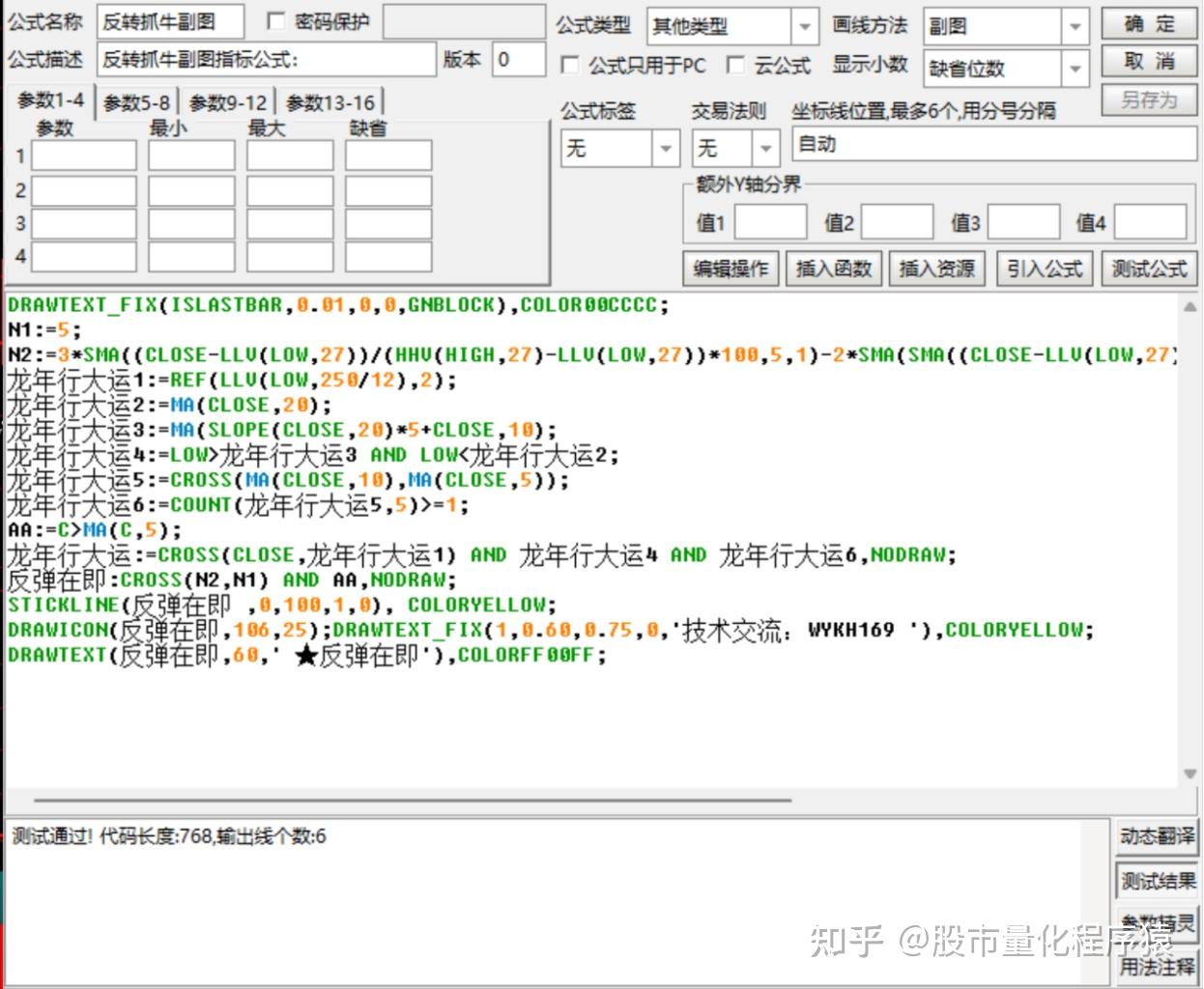Switch to the 参数9-12 tab
Image resolution: width=1204 pixels, height=989 pixels.
pyautogui.click(x=228, y=102)
